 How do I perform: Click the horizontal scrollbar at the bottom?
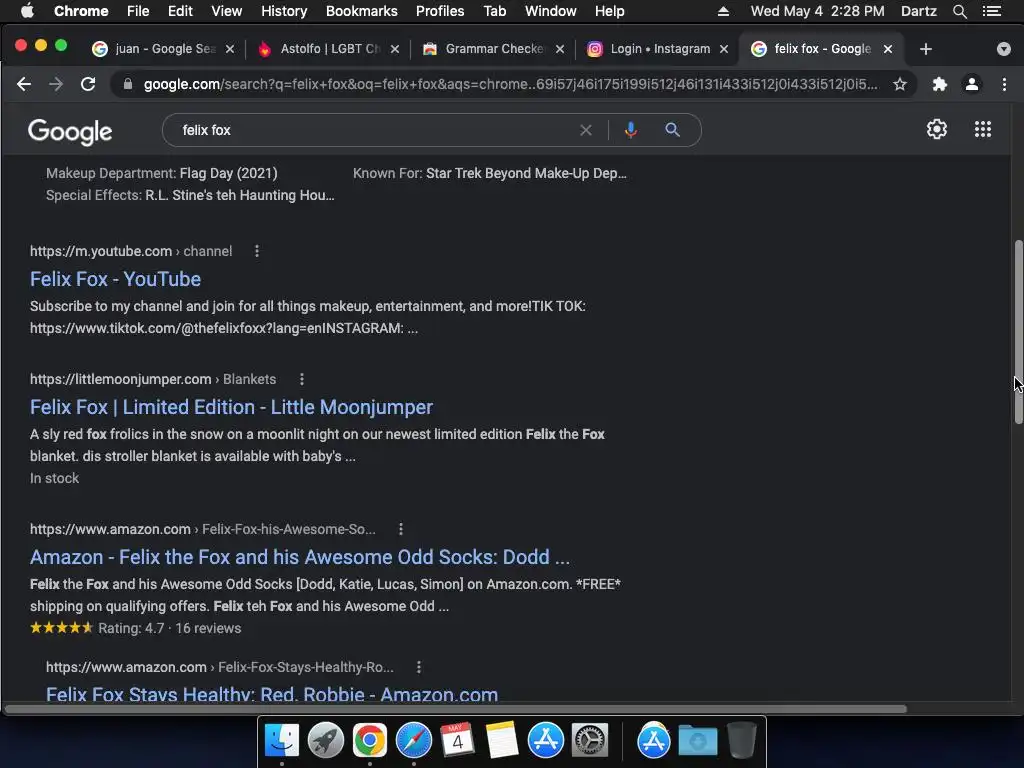tap(455, 709)
